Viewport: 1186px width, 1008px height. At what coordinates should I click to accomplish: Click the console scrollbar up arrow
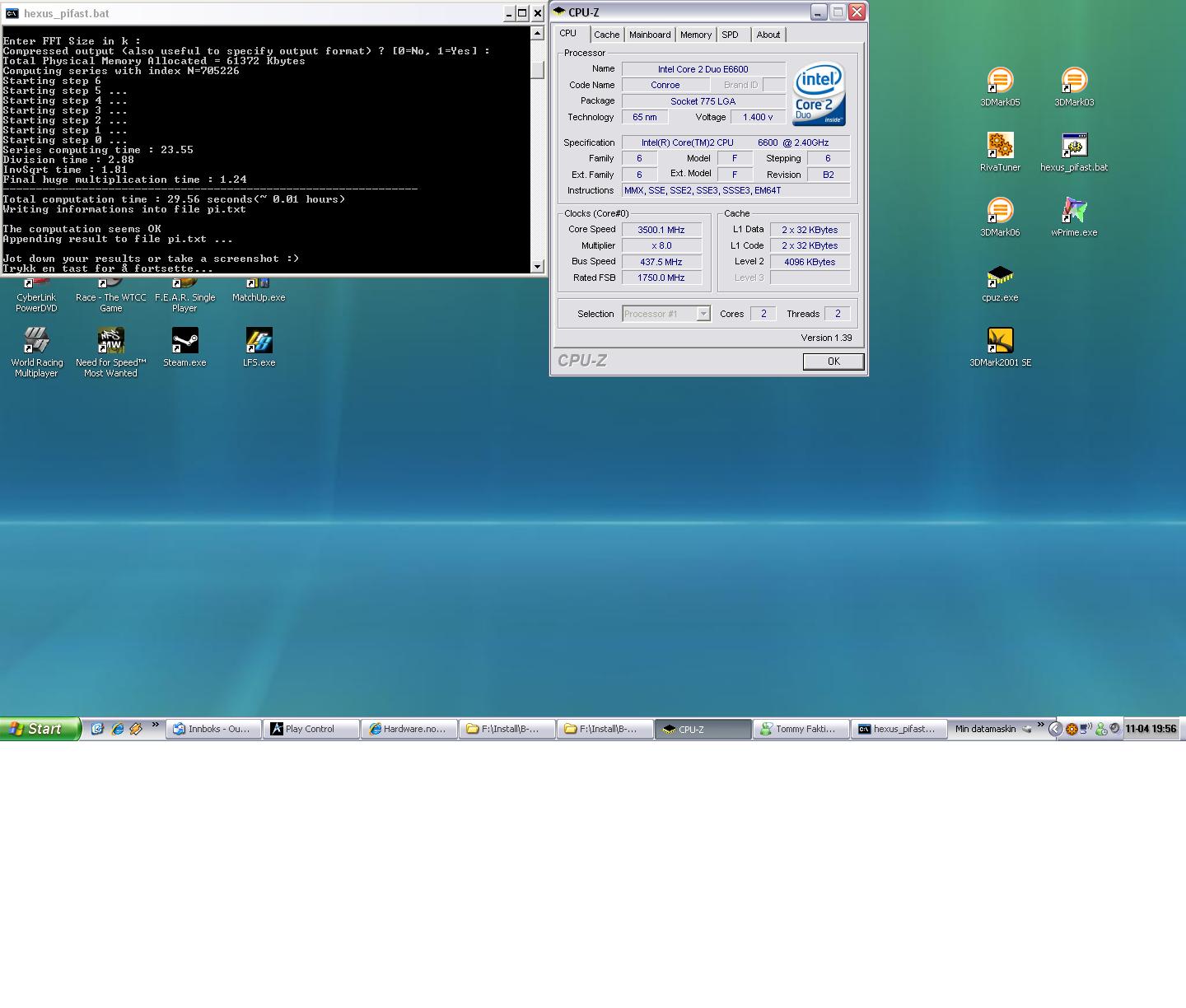point(538,34)
